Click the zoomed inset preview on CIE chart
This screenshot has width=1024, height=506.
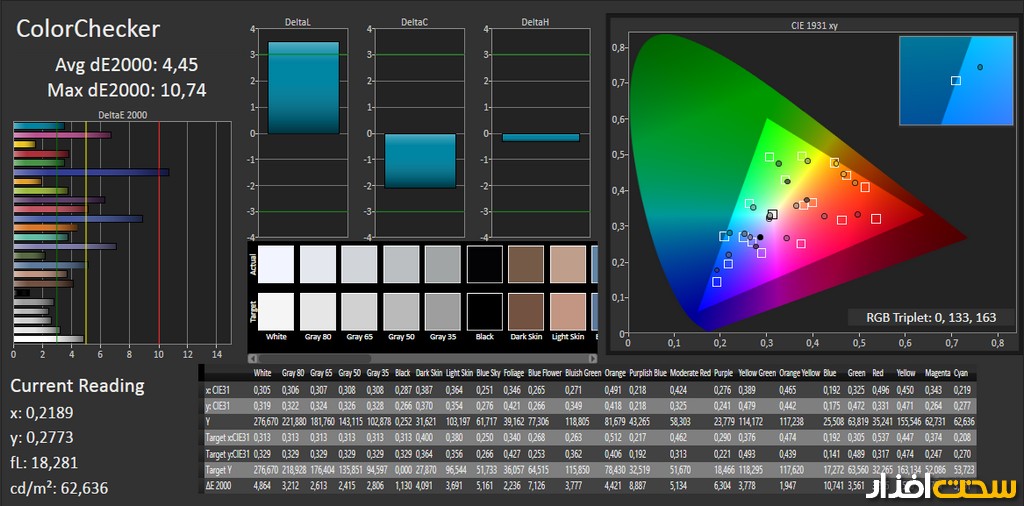coord(955,80)
